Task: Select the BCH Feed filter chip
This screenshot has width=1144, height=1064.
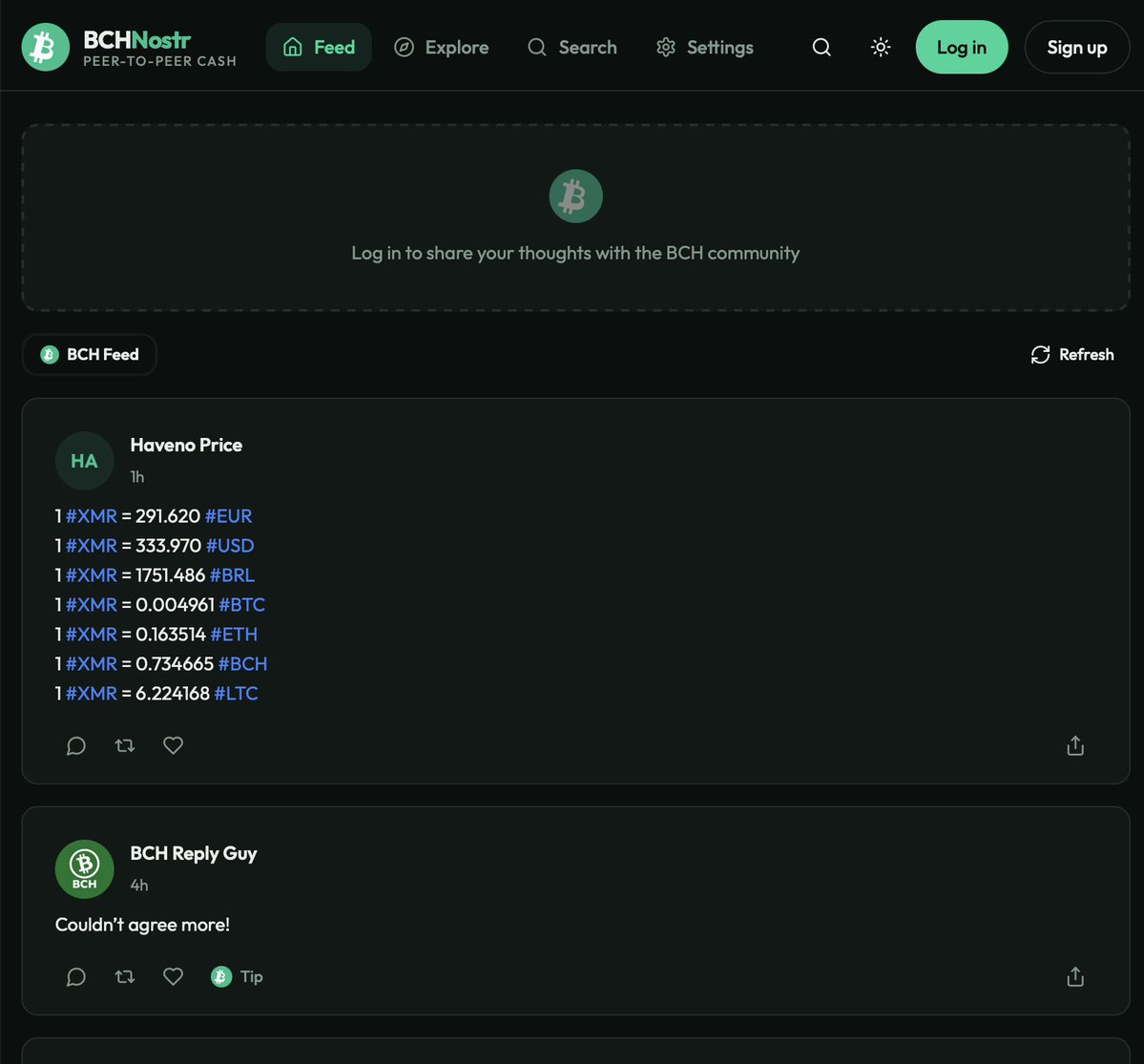Action: pos(90,355)
